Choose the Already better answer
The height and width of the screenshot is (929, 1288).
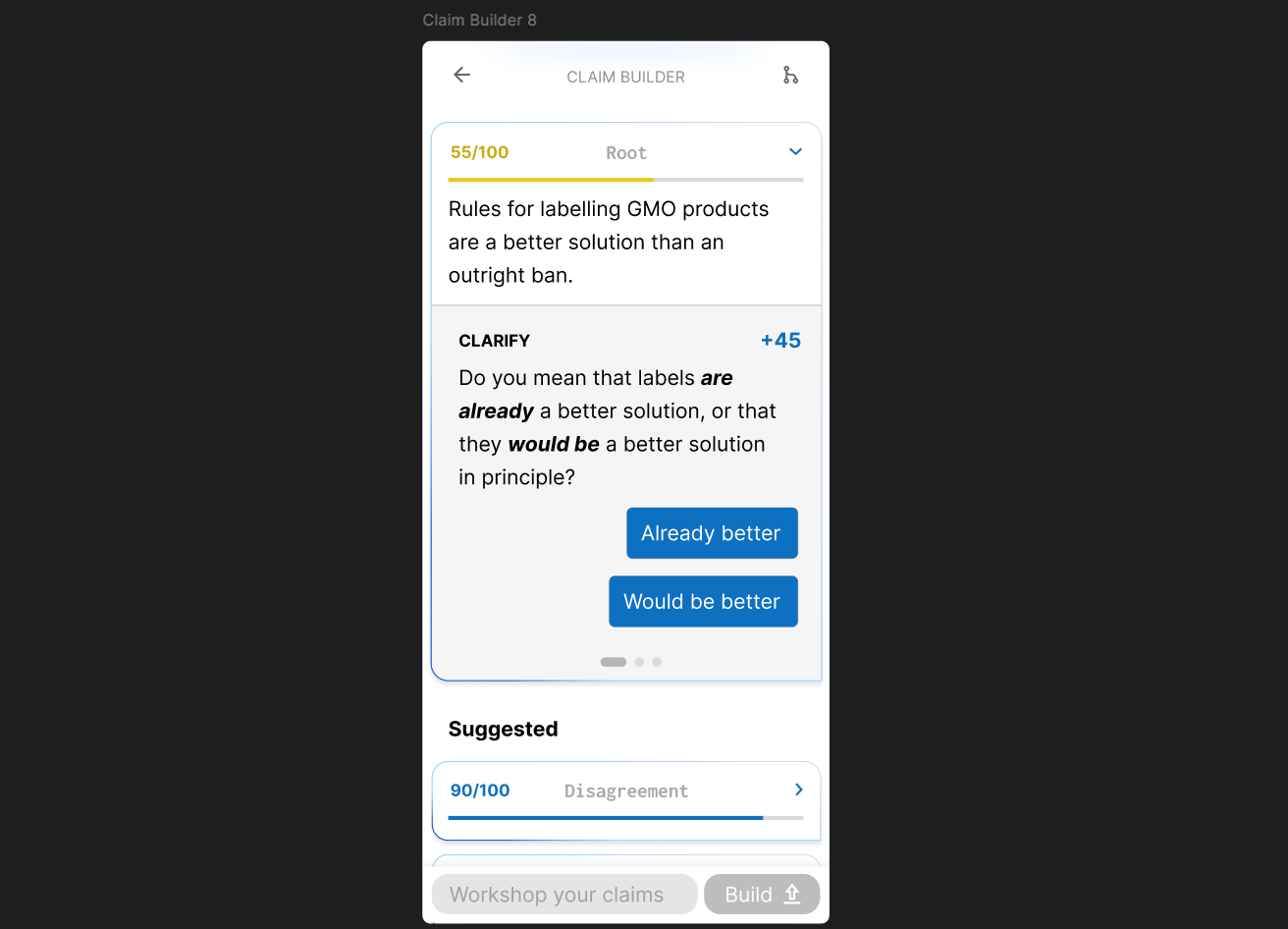(x=712, y=533)
